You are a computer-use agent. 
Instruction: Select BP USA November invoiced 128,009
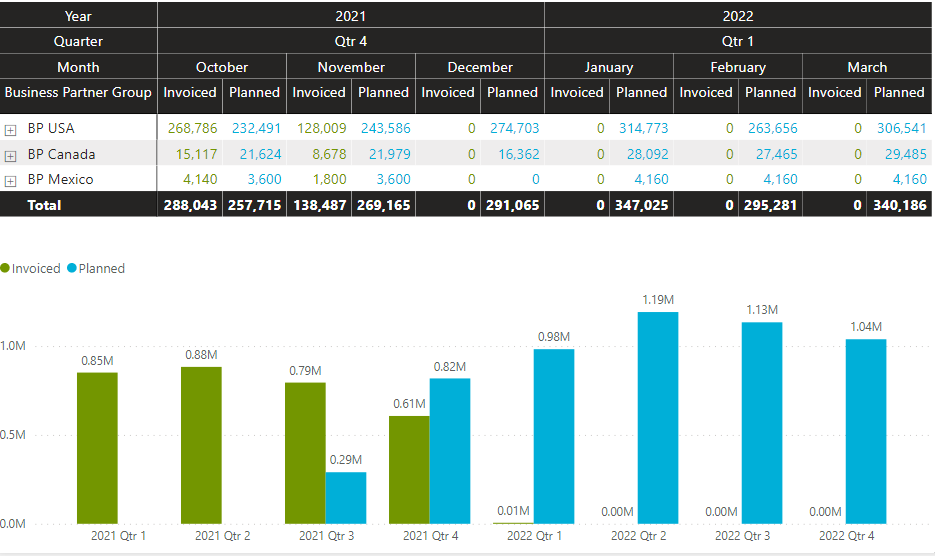[x=321, y=128]
